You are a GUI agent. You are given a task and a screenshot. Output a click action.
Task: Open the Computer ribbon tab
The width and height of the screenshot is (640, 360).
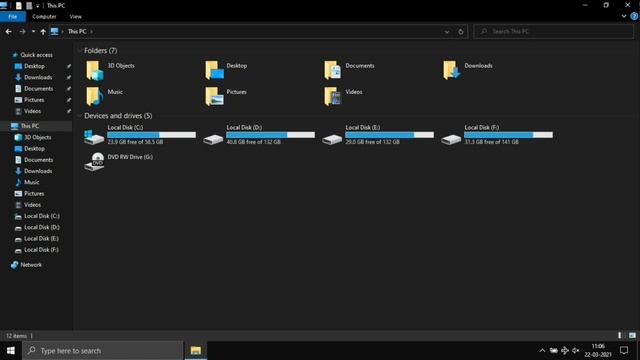[44, 16]
